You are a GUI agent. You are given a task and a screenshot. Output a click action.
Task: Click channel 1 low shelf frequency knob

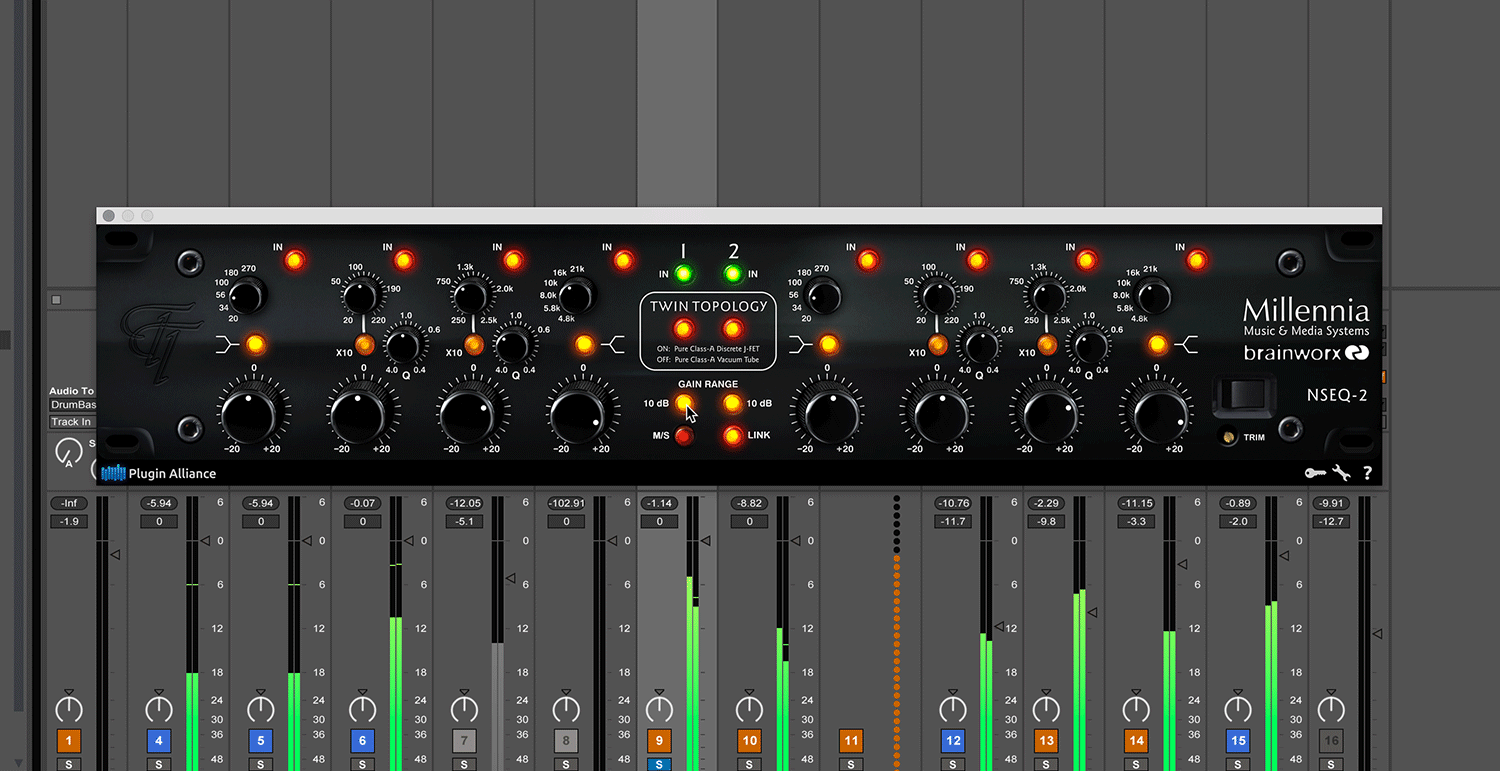(247, 295)
